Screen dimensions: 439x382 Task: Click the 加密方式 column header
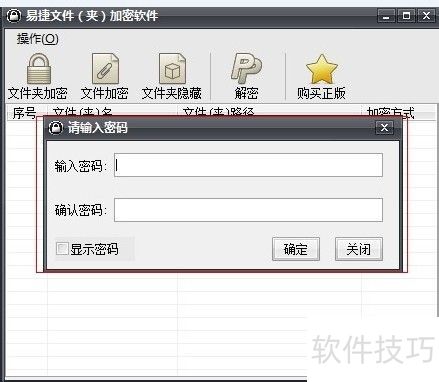[398, 113]
